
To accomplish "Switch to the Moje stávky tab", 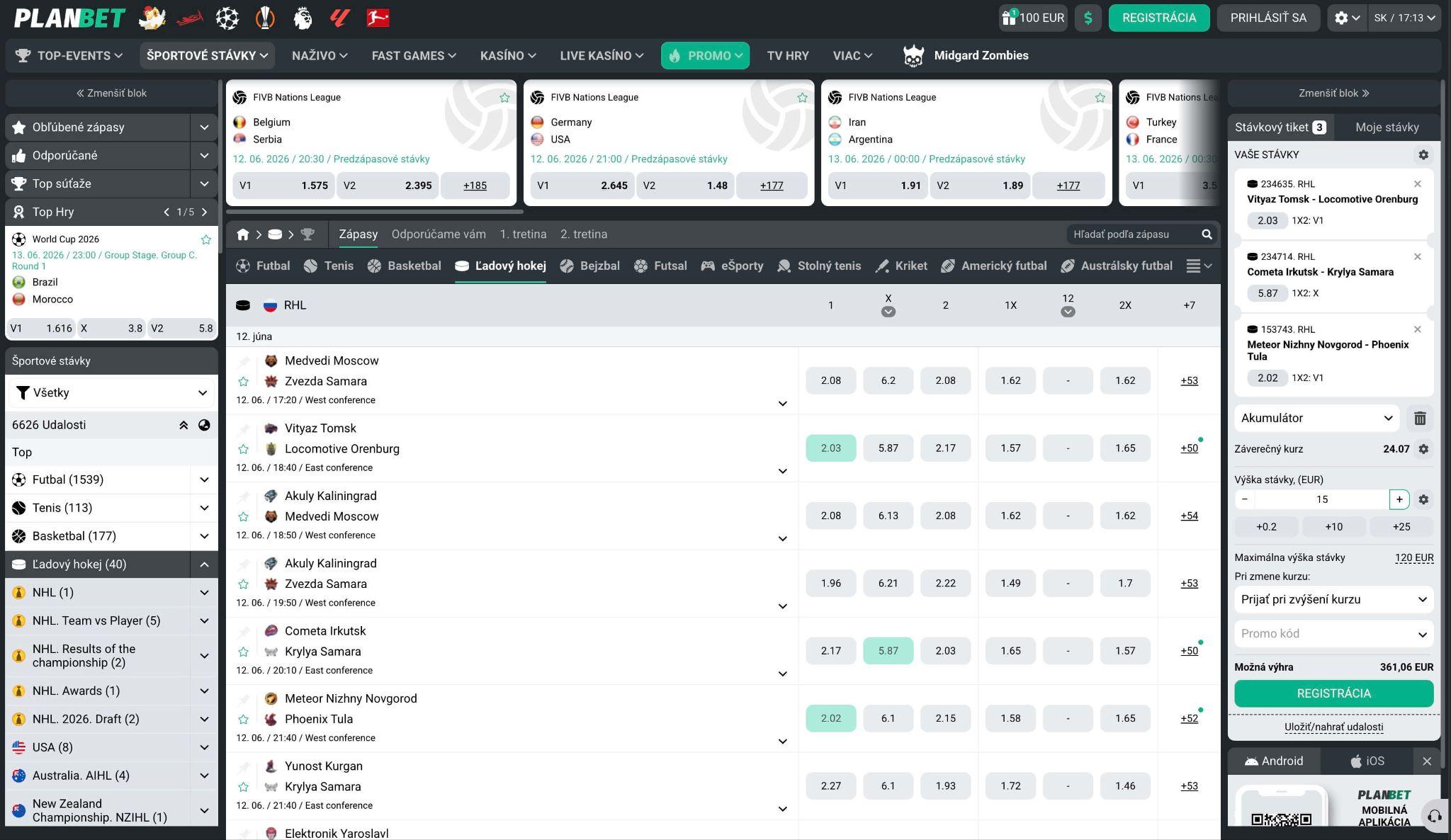I will pyautogui.click(x=1387, y=127).
